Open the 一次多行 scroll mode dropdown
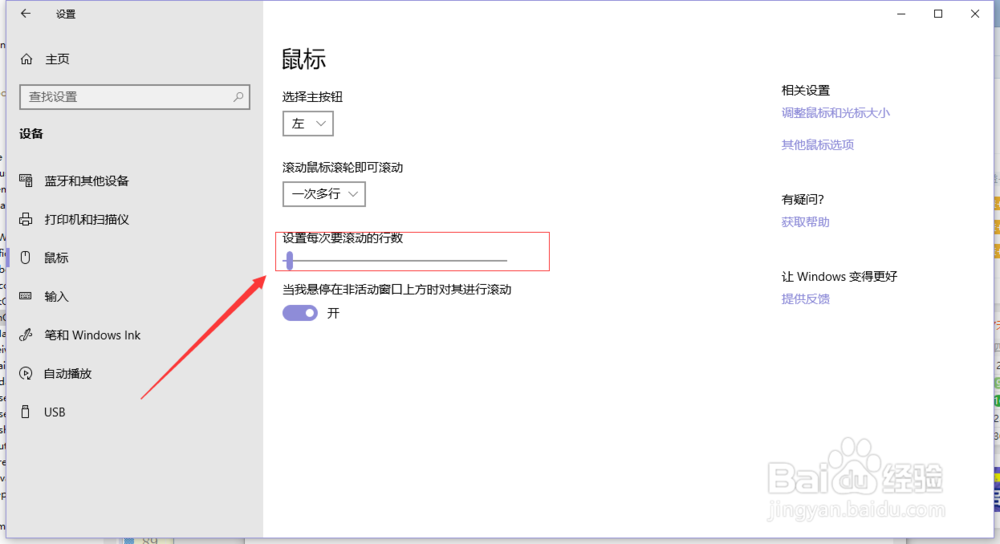The width and height of the screenshot is (1000, 544). pos(324,194)
